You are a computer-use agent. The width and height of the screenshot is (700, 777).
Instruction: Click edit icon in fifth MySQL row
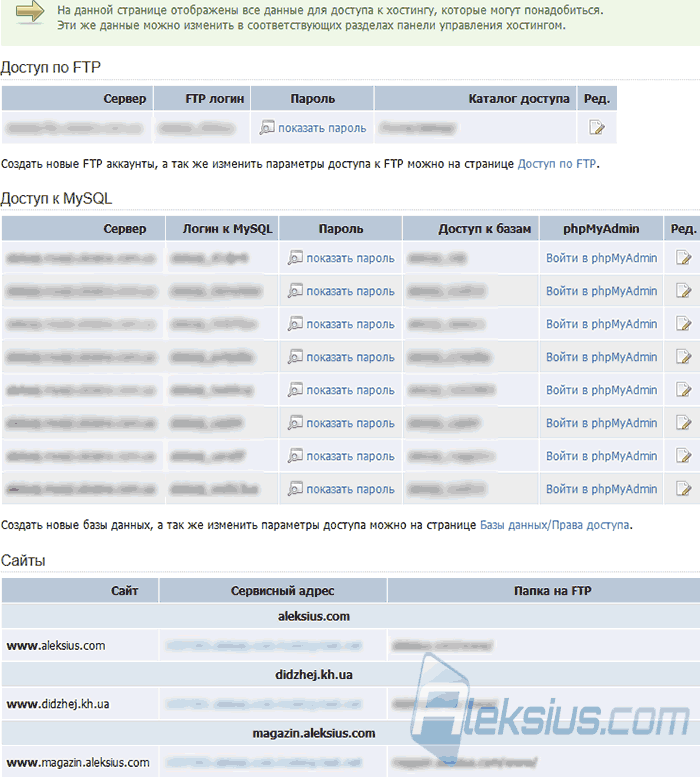684,389
